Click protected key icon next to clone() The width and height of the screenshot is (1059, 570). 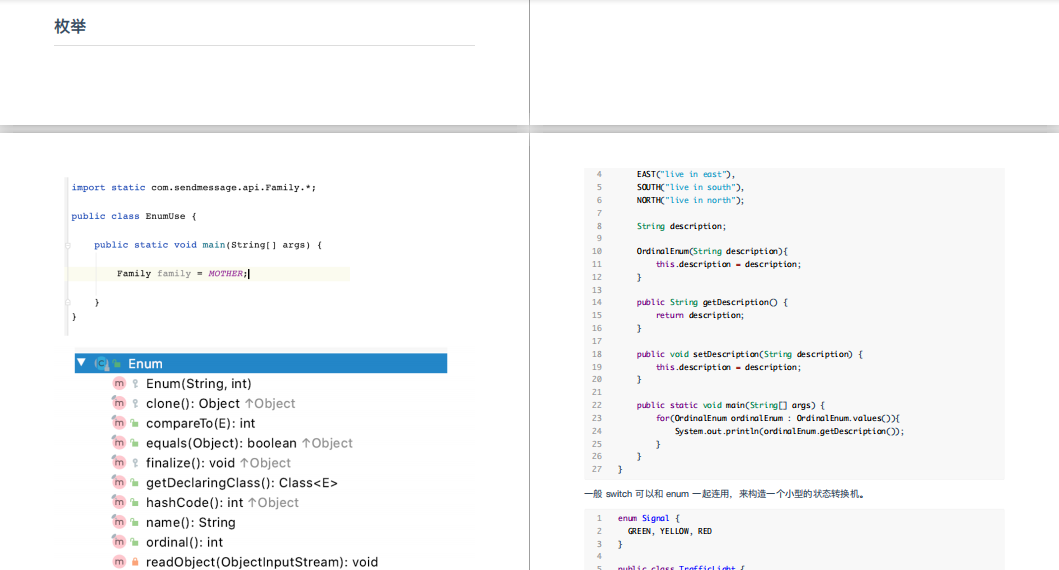pyautogui.click(x=135, y=403)
